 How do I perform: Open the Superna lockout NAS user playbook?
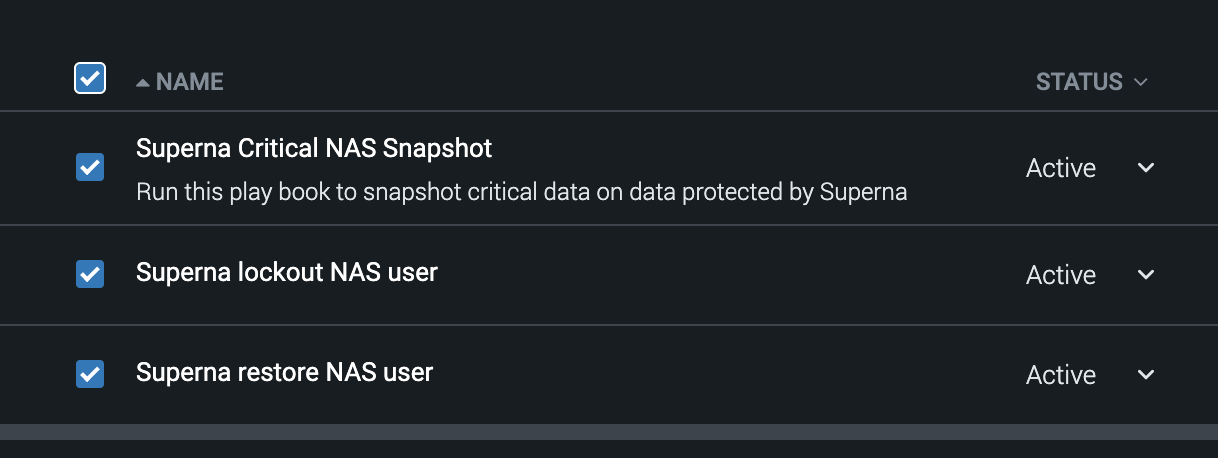click(287, 272)
